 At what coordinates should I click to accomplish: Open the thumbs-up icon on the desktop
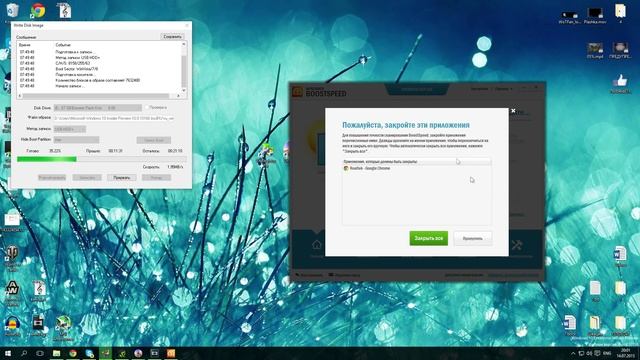[621, 80]
